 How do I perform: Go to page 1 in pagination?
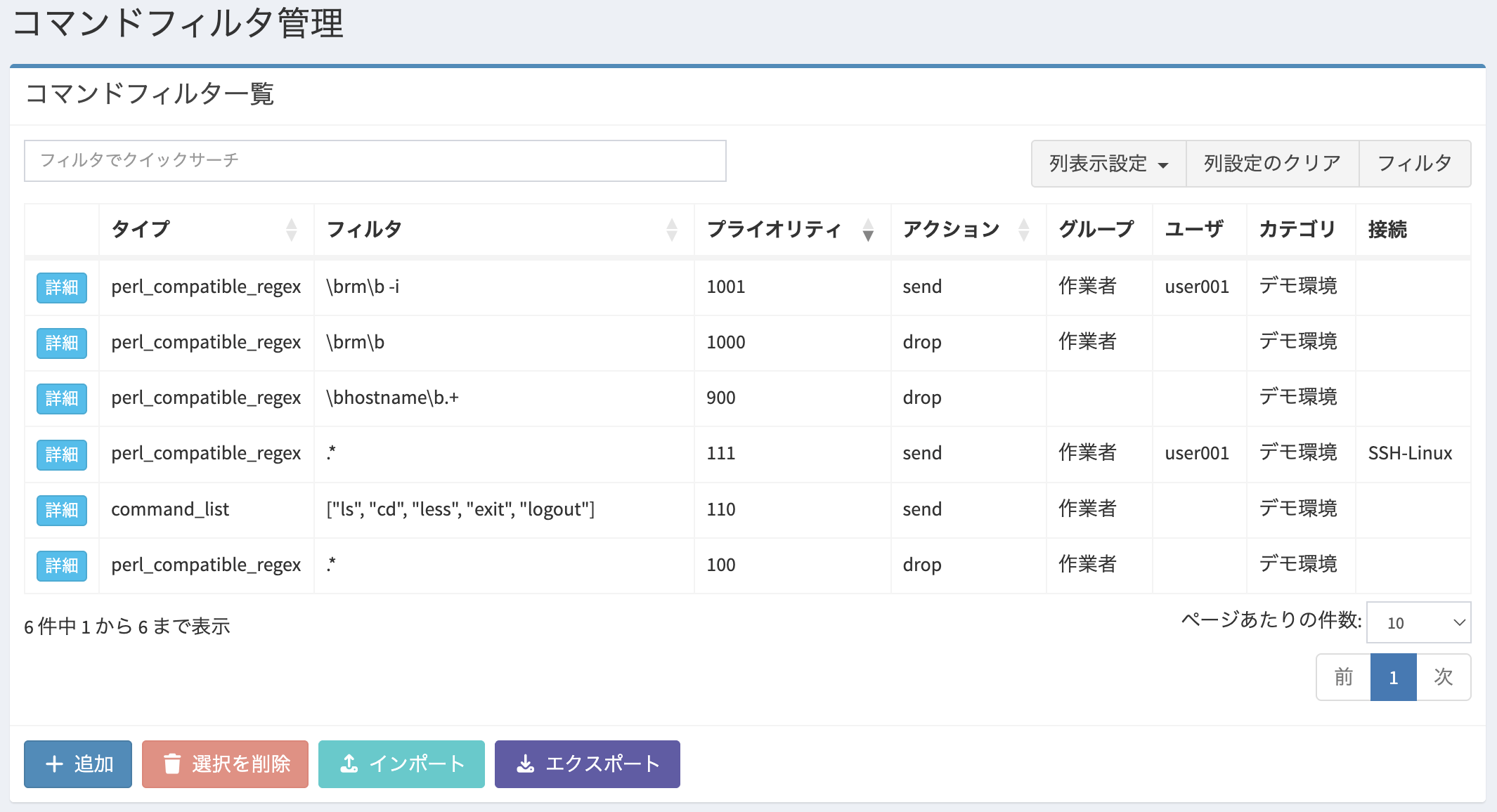point(1393,677)
